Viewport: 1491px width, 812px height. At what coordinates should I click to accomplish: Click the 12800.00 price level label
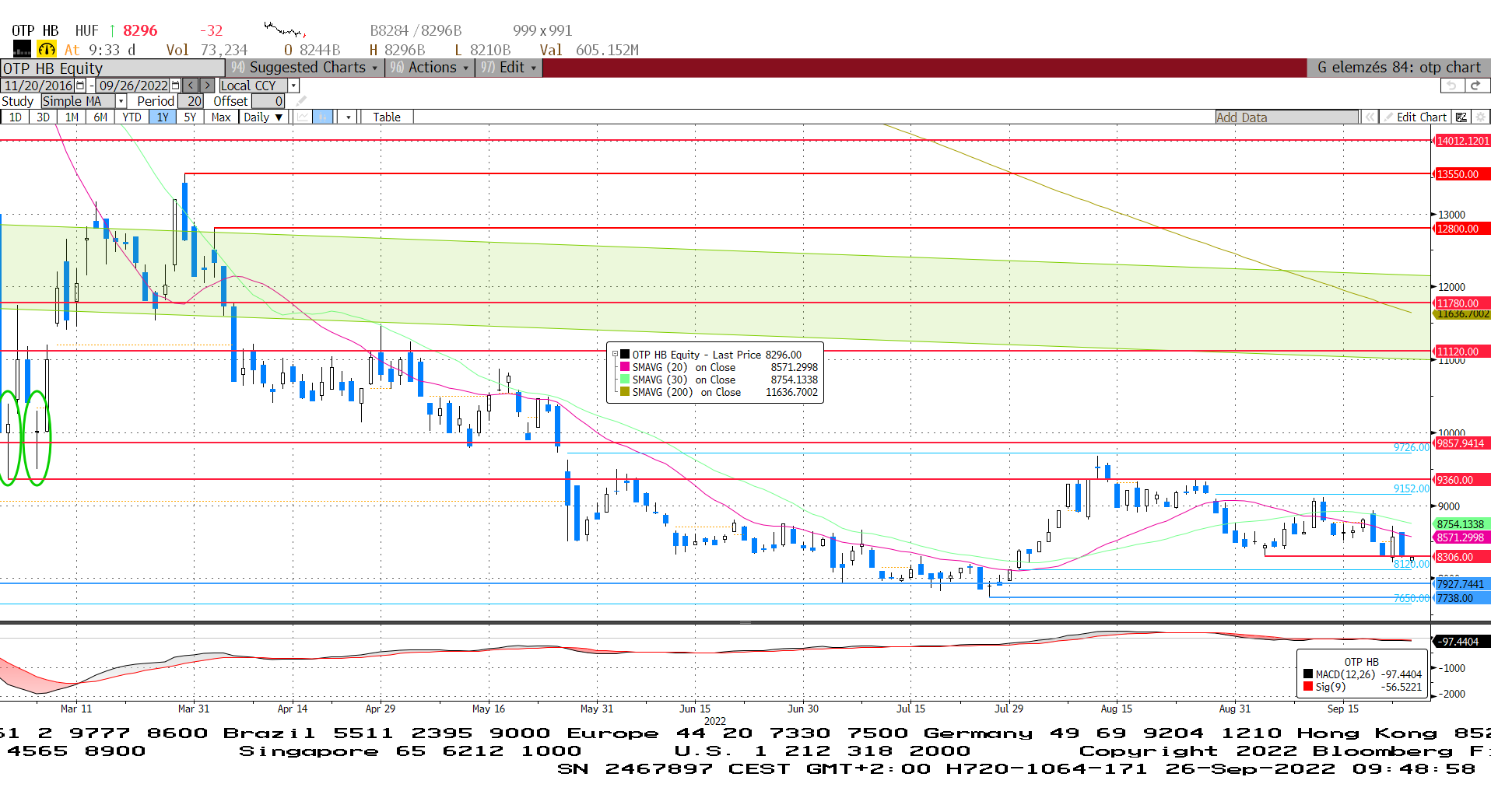1462,229
